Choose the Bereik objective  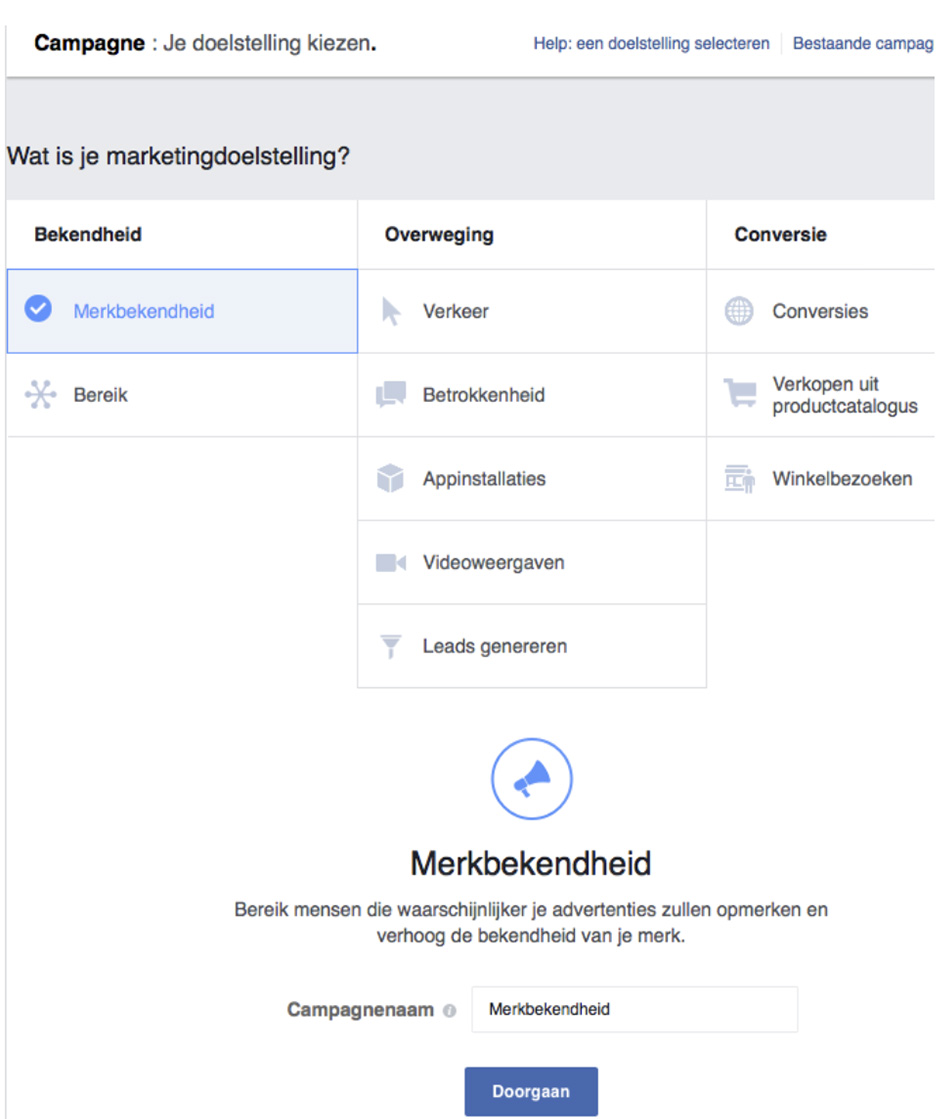pyautogui.click(x=182, y=395)
